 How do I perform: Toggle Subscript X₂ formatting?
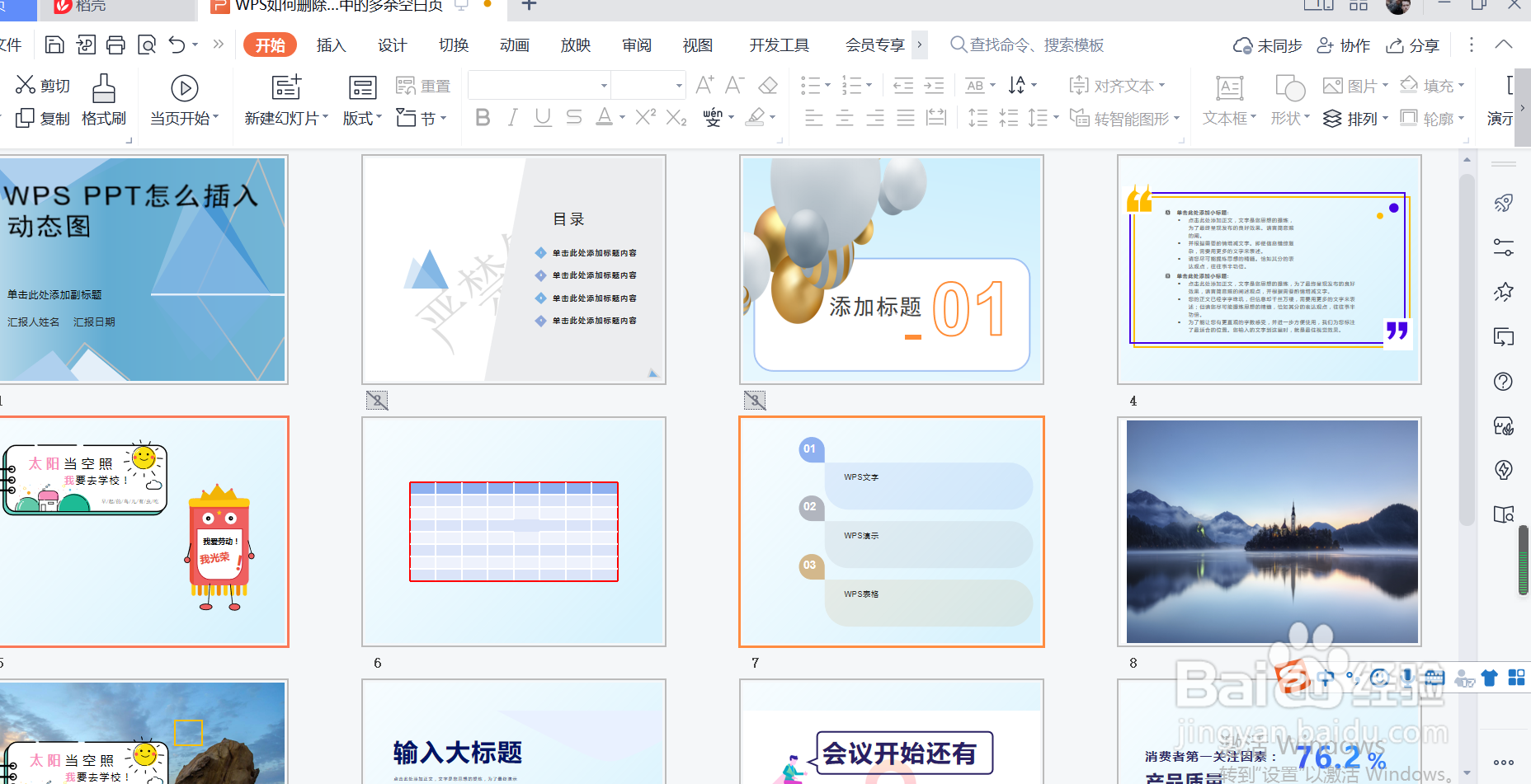click(x=676, y=118)
